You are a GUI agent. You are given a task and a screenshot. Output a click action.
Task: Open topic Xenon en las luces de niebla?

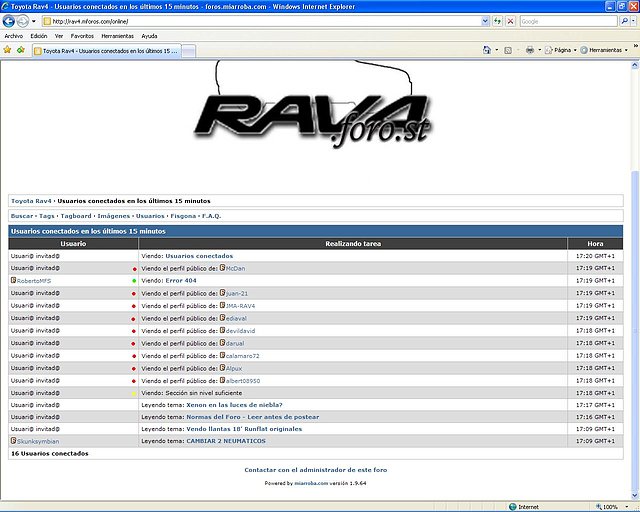click(x=234, y=405)
